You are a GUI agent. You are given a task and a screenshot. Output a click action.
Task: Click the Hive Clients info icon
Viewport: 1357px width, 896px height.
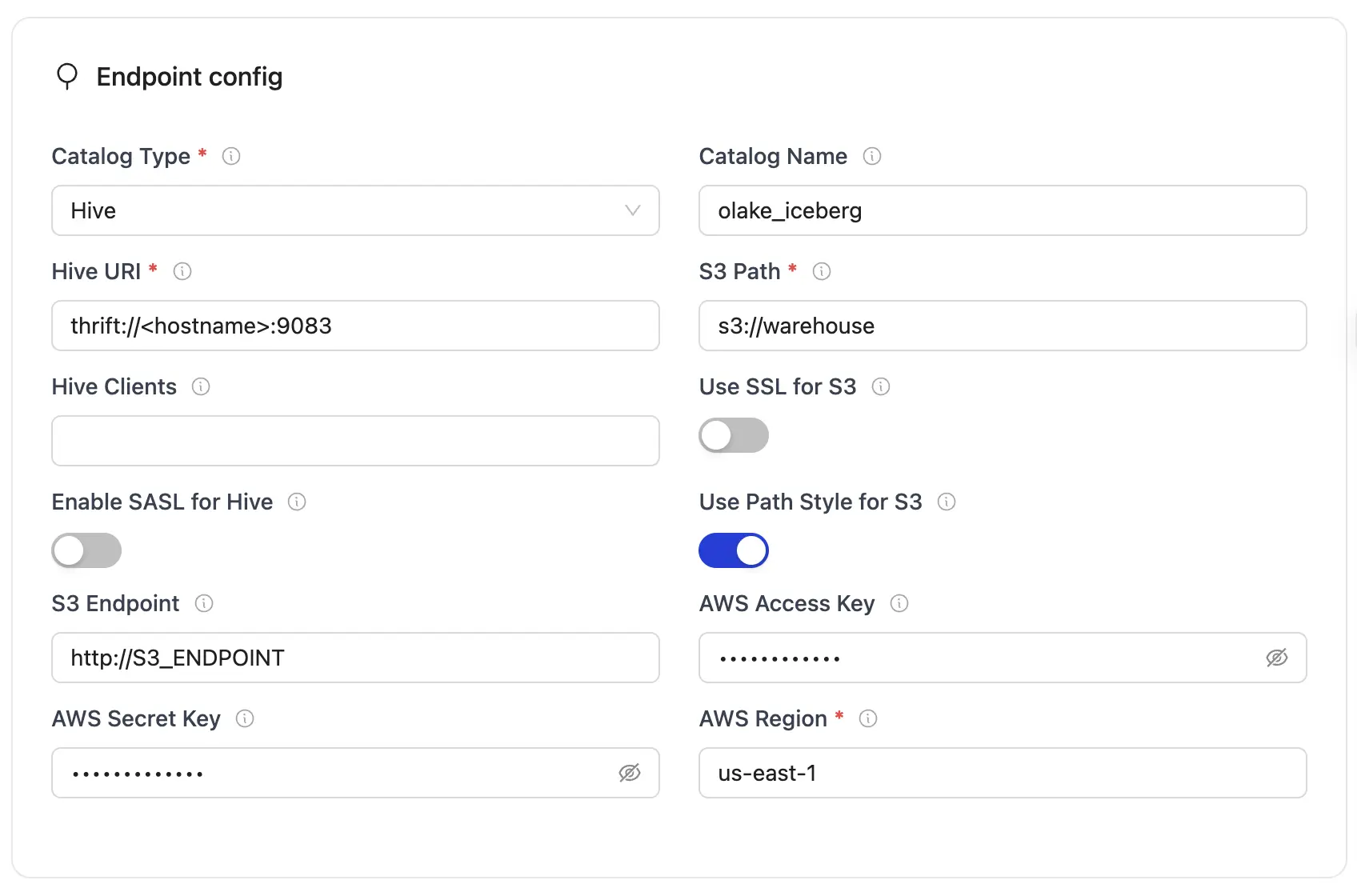pyautogui.click(x=200, y=386)
